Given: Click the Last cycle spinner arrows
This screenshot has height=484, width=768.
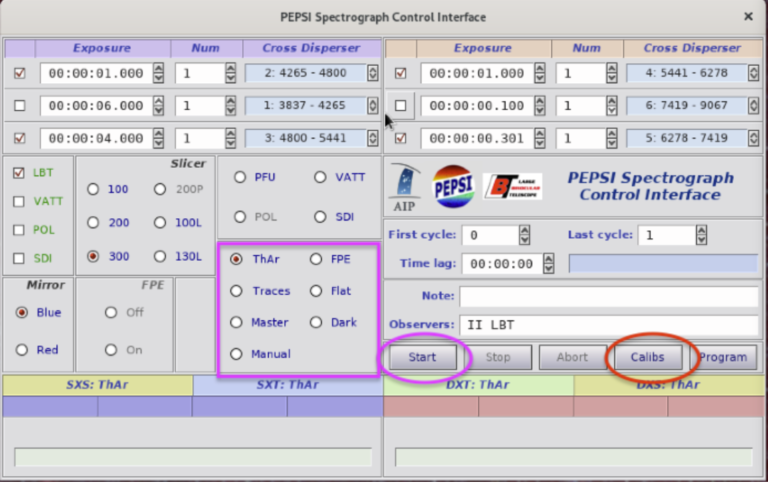Looking at the screenshot, I should (x=702, y=235).
